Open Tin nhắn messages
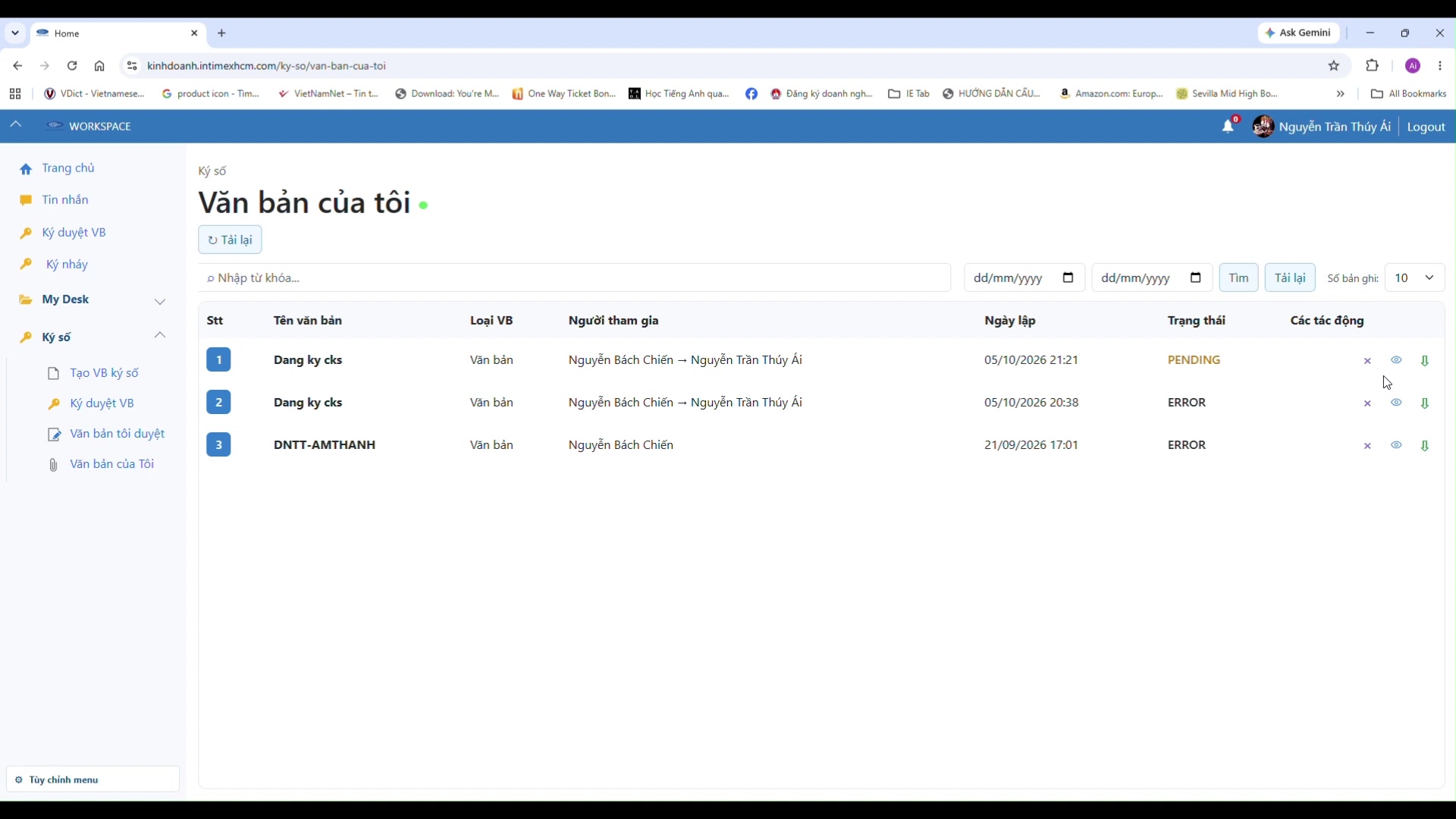The image size is (1456, 819). click(x=65, y=200)
